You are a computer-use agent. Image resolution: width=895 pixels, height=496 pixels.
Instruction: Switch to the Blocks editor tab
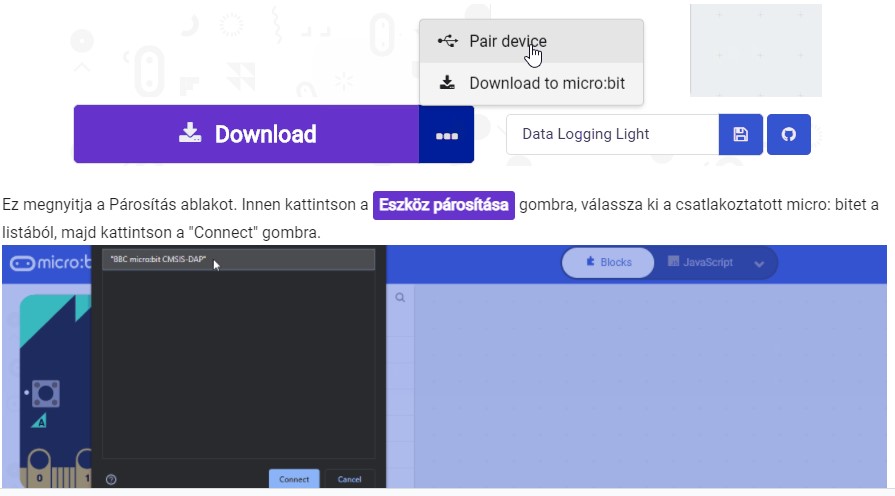[x=608, y=262]
